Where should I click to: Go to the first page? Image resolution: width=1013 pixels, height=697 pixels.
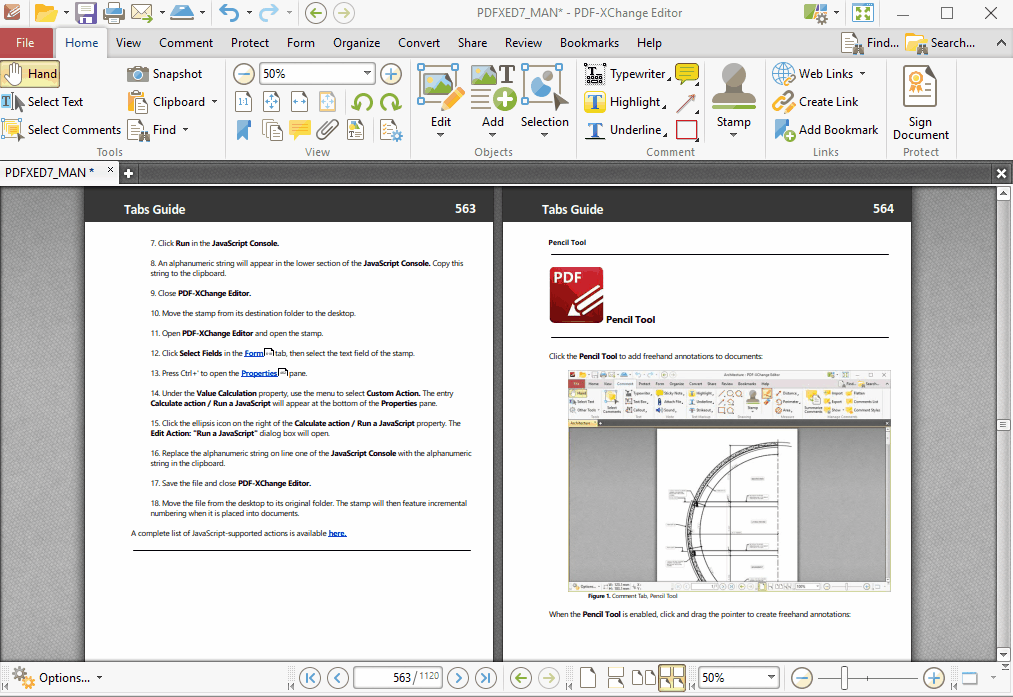tap(310, 678)
